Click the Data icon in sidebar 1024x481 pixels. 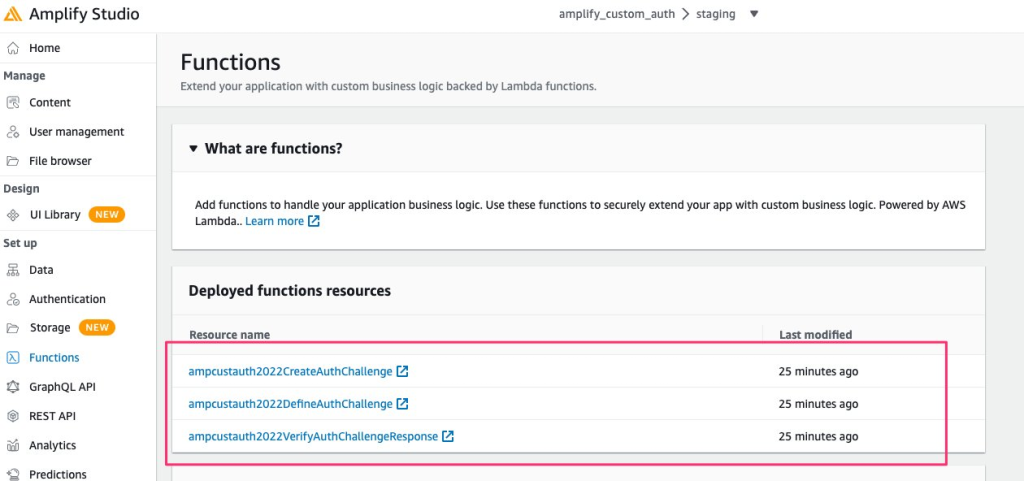pos(12,270)
